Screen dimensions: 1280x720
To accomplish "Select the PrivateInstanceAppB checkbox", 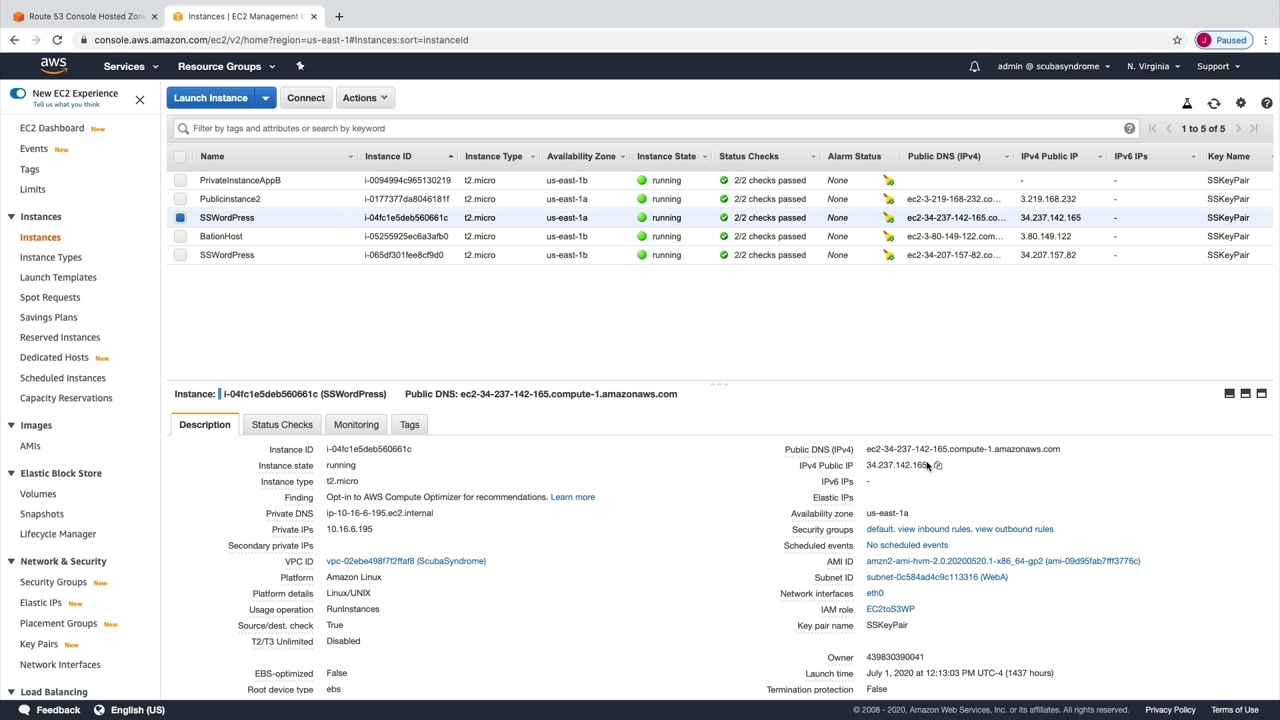I will click(180, 181).
